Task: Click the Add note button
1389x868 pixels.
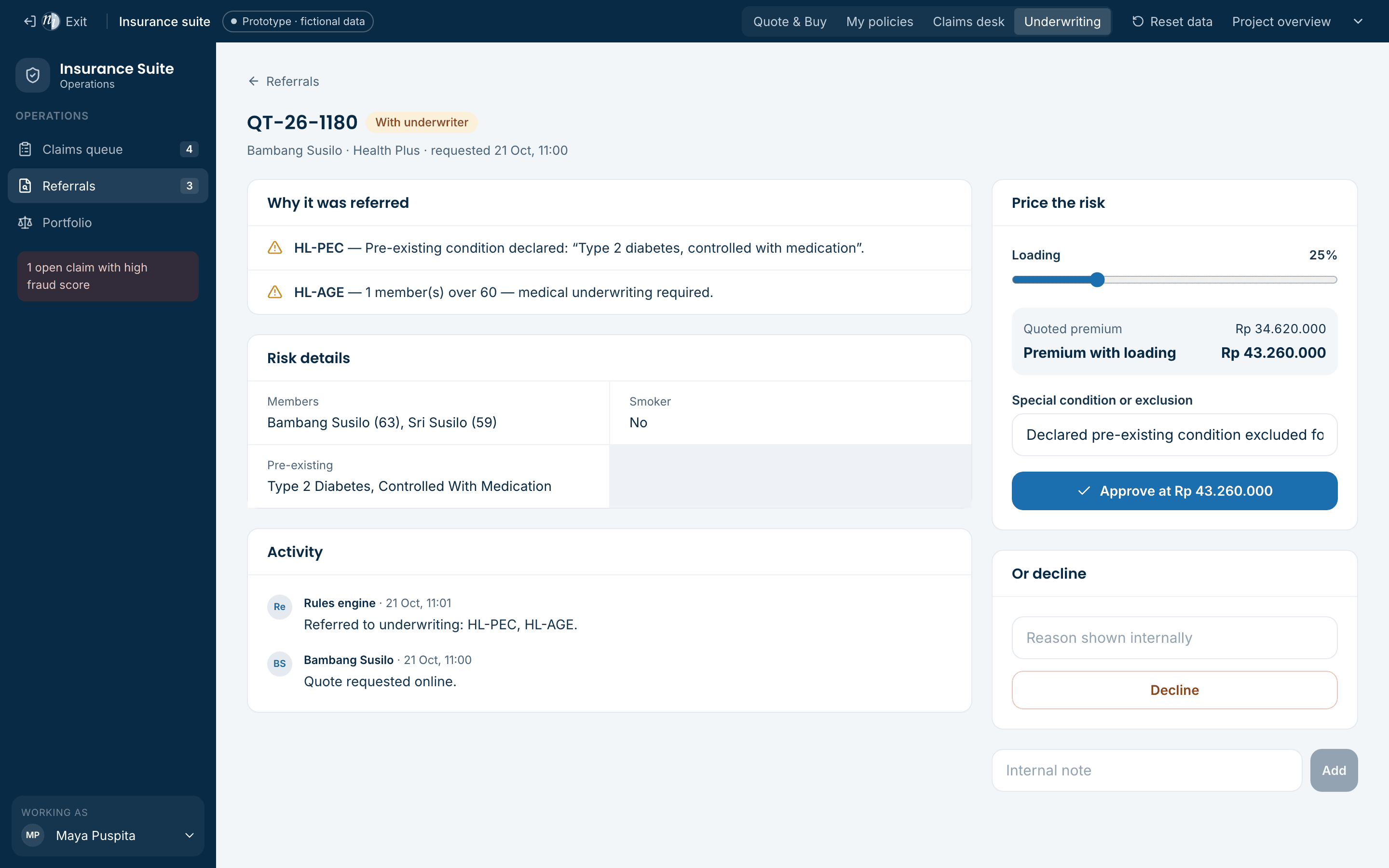Action: pos(1334,771)
